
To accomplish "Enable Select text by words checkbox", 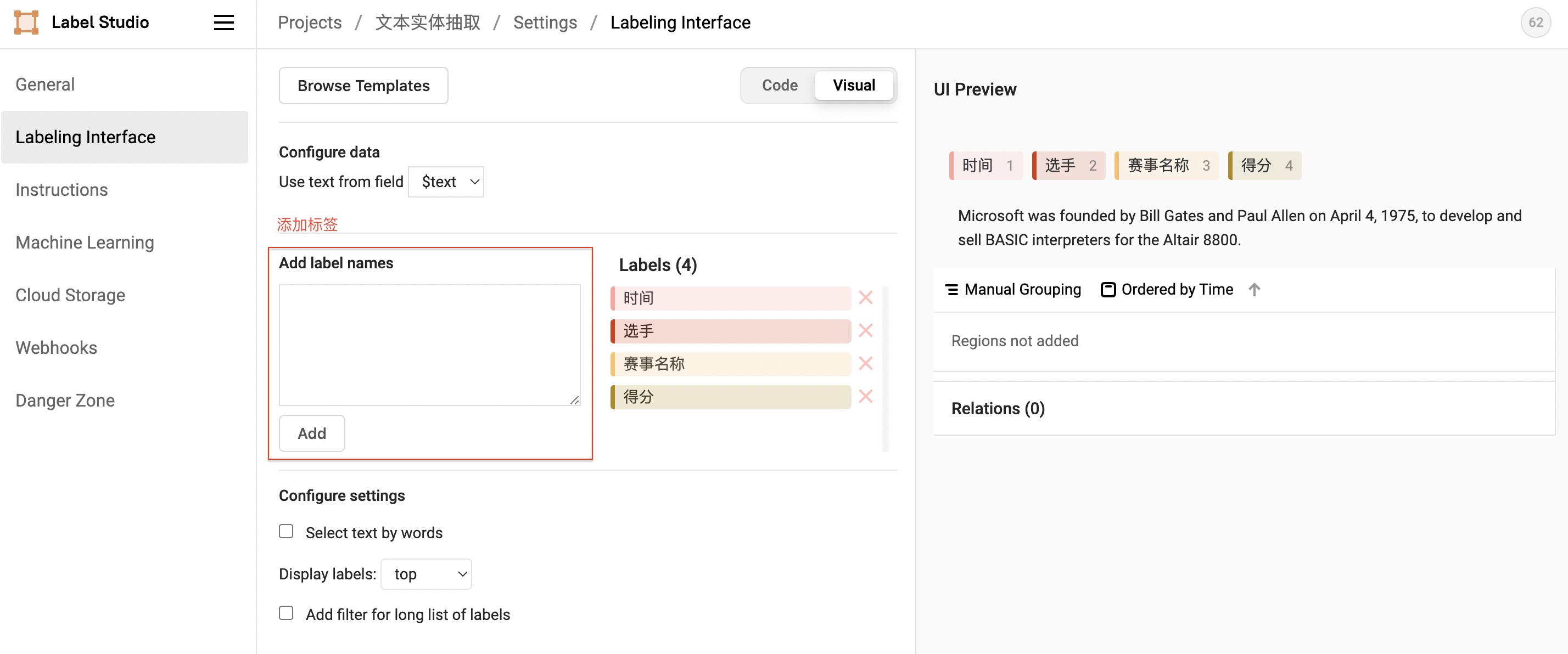I will pyautogui.click(x=286, y=532).
